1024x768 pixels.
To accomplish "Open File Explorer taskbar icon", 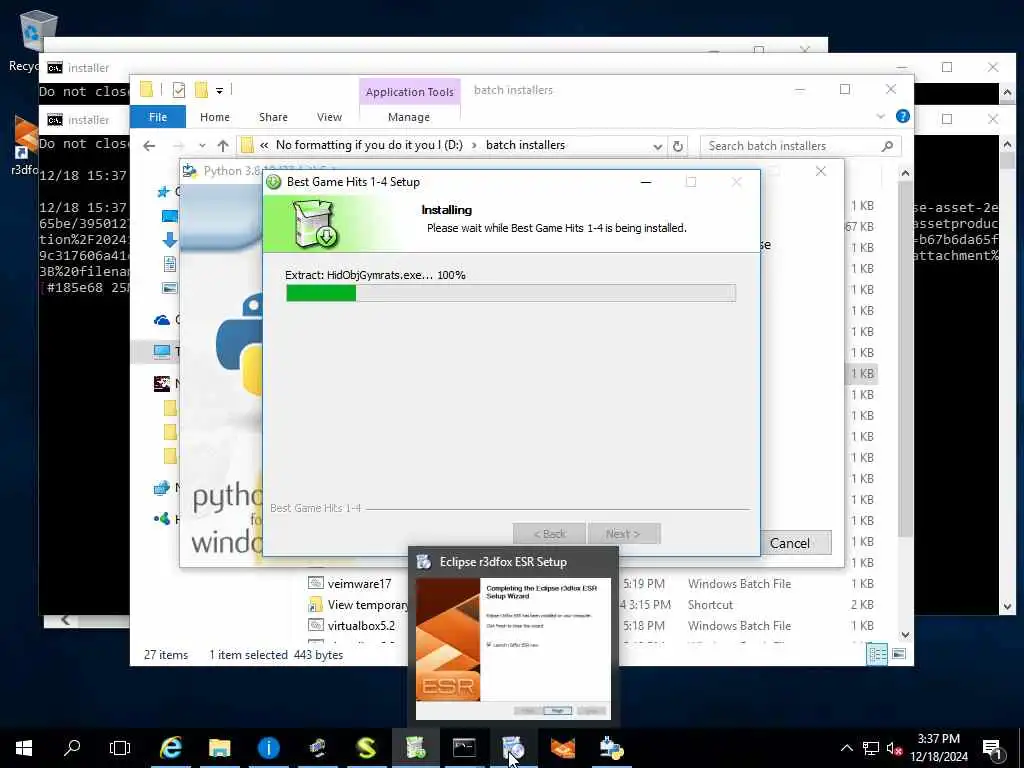I will (x=219, y=748).
